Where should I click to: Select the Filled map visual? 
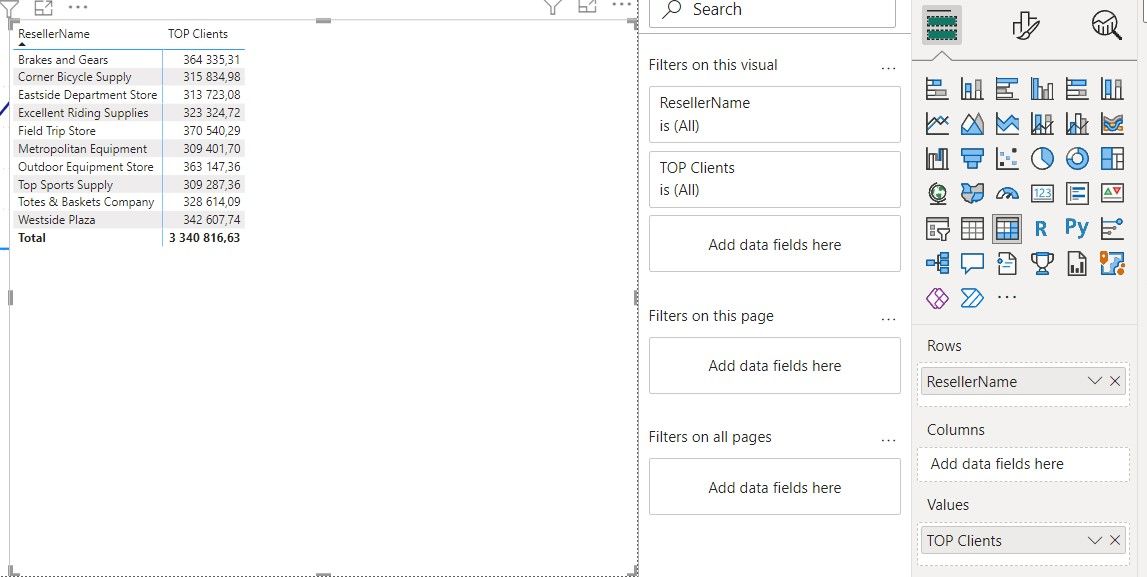pos(972,194)
